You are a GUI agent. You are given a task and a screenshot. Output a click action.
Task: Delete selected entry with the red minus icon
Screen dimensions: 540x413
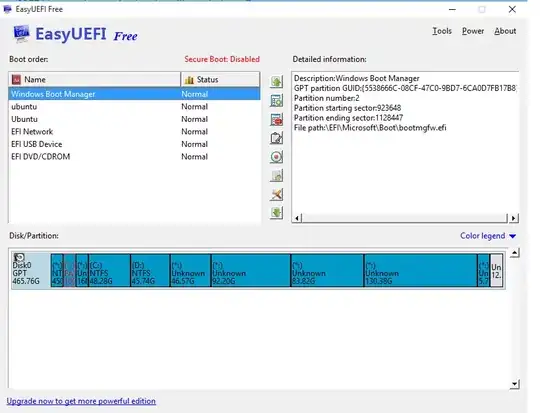point(277,120)
